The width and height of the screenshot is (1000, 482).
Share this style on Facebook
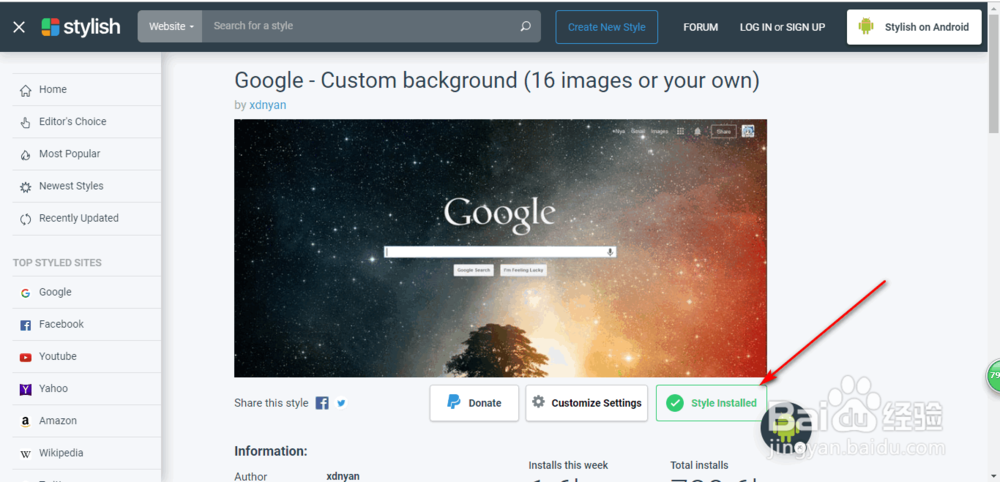pos(322,403)
